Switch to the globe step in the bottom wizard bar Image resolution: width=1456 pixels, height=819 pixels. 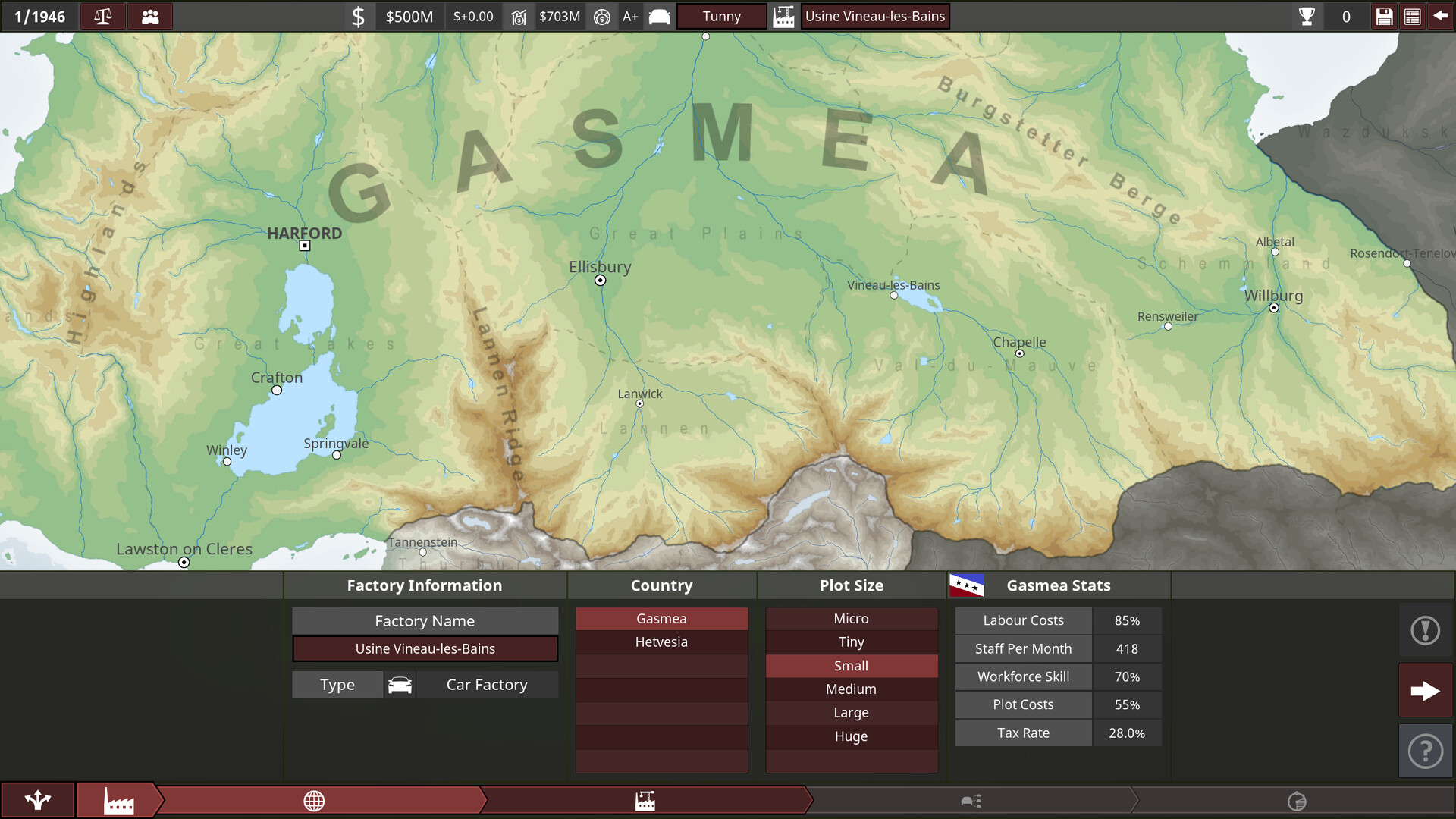point(314,800)
